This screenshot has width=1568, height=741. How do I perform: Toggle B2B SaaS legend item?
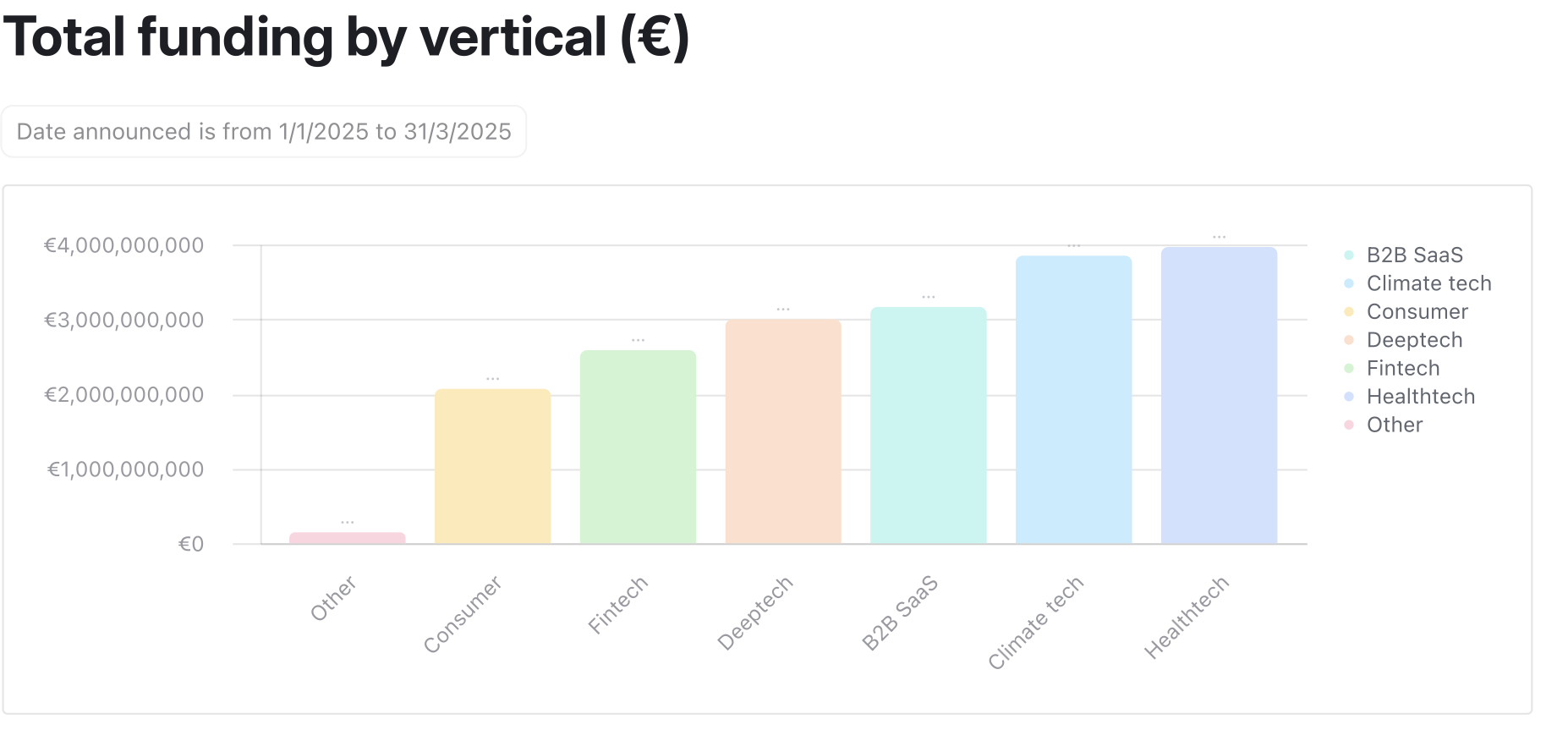click(x=1414, y=255)
